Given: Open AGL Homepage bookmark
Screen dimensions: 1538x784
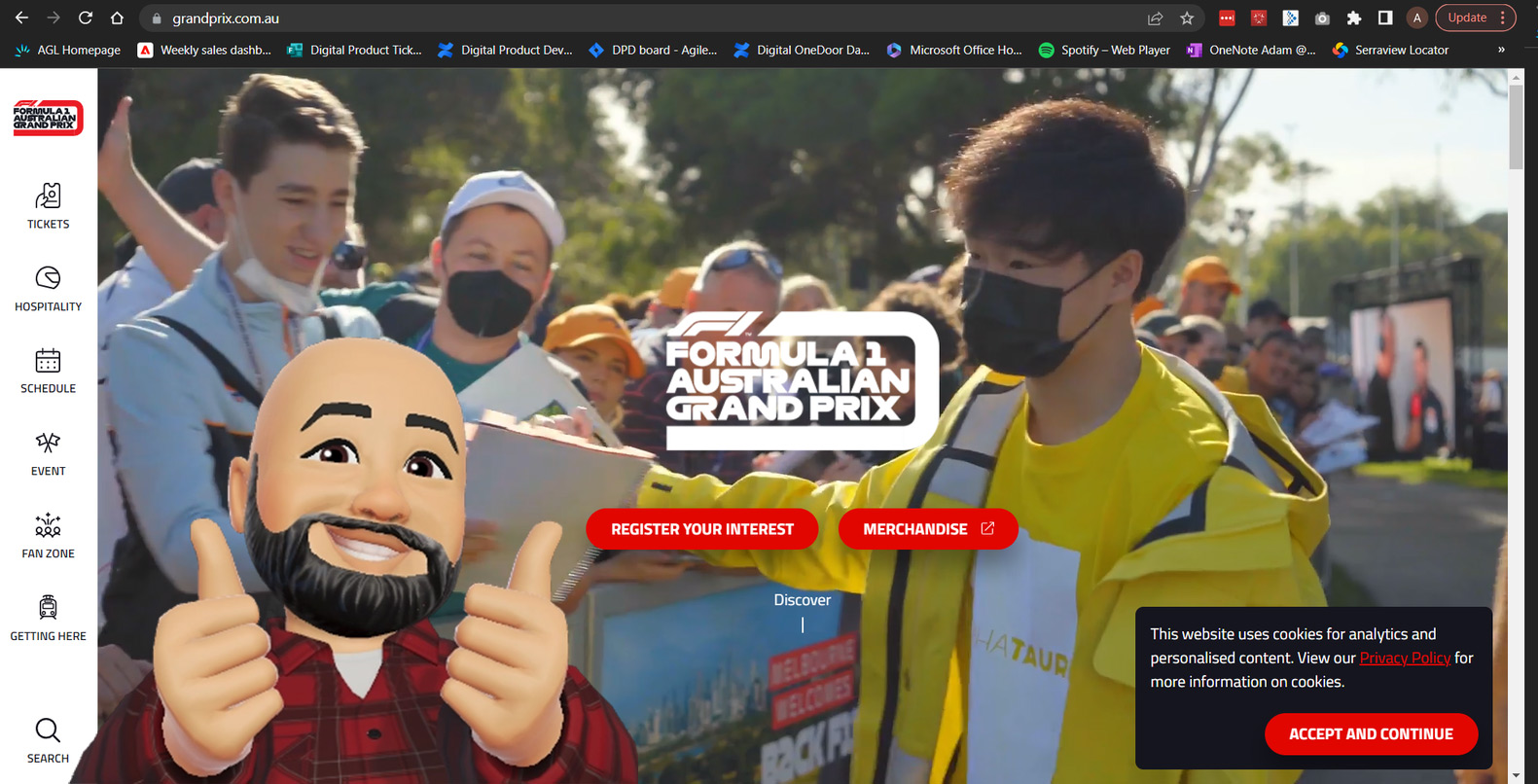Looking at the screenshot, I should pyautogui.click(x=68, y=50).
